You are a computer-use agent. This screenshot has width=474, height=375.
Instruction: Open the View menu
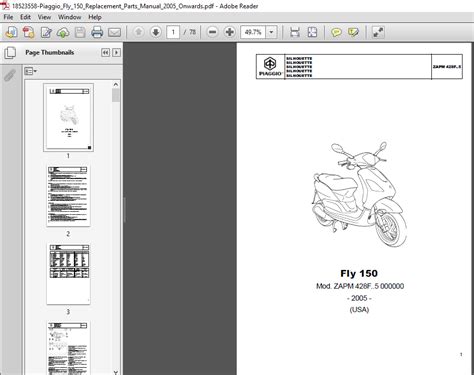pos(44,17)
